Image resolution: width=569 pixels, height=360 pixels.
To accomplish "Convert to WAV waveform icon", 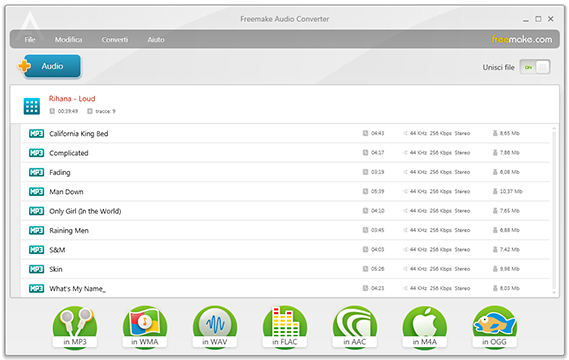I will coord(215,327).
